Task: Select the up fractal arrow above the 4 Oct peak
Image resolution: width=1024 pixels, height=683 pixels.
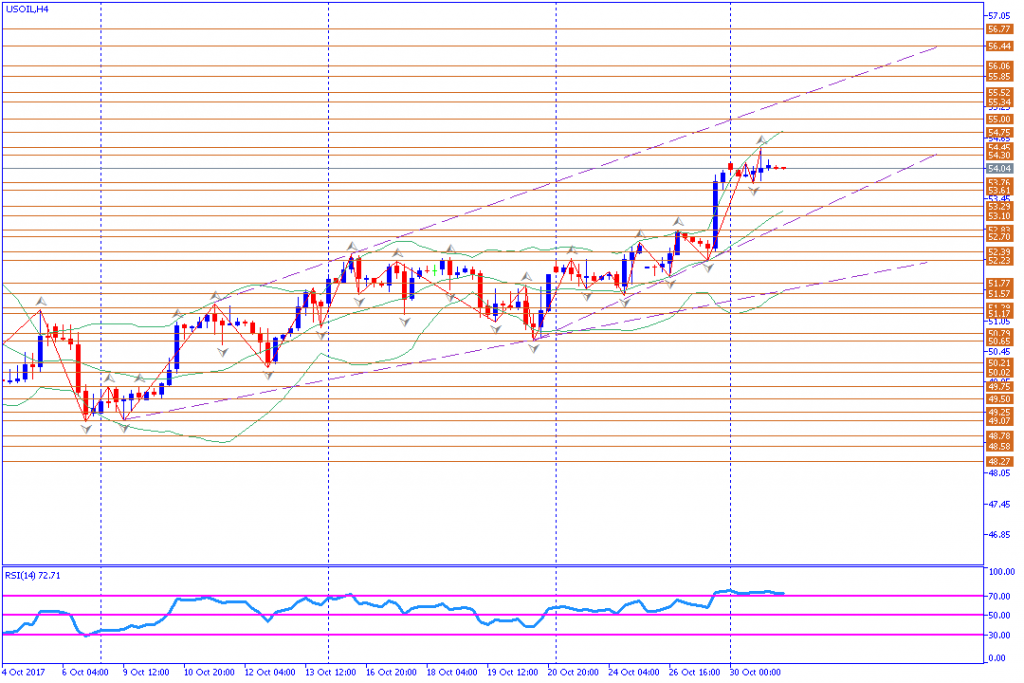Action: point(41,301)
